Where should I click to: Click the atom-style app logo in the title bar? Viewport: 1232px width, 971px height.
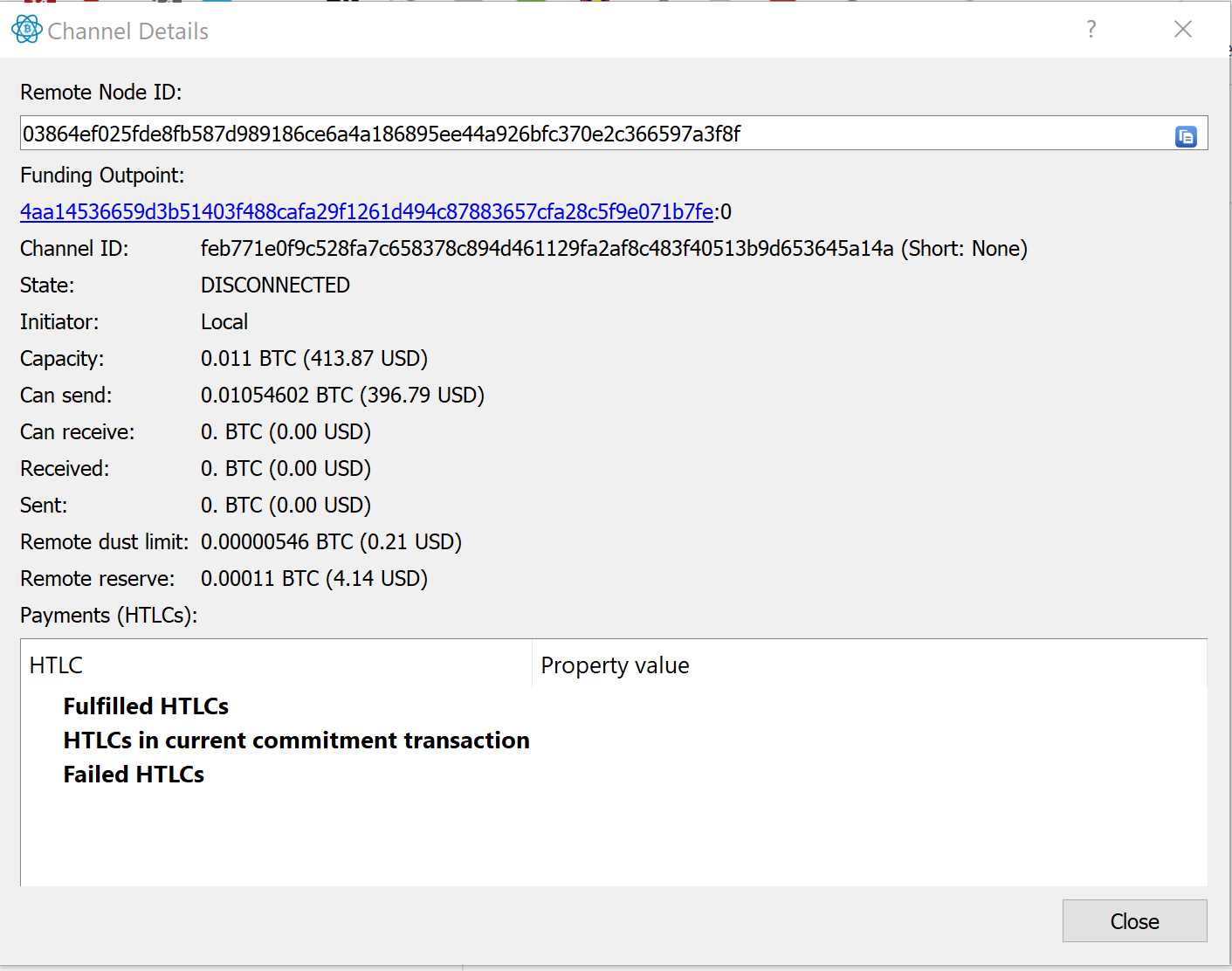tap(25, 29)
